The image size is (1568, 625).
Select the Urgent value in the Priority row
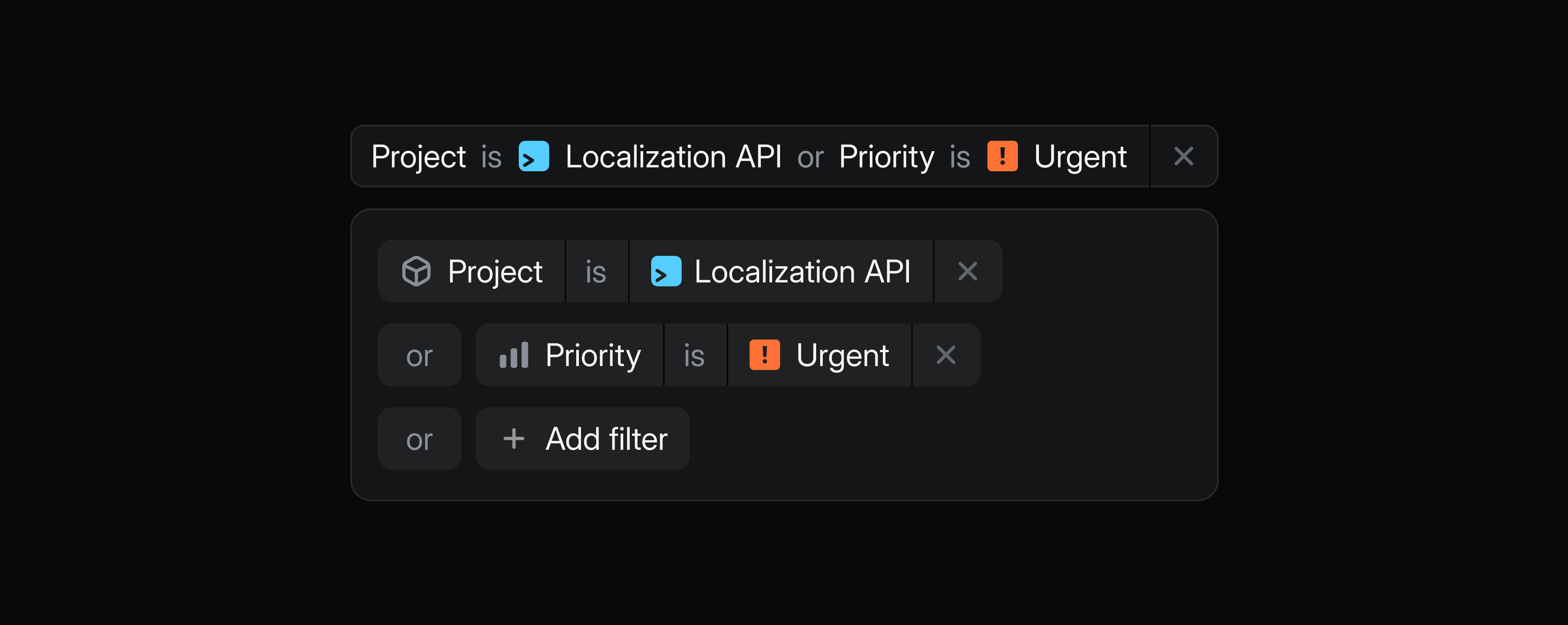tap(842, 354)
